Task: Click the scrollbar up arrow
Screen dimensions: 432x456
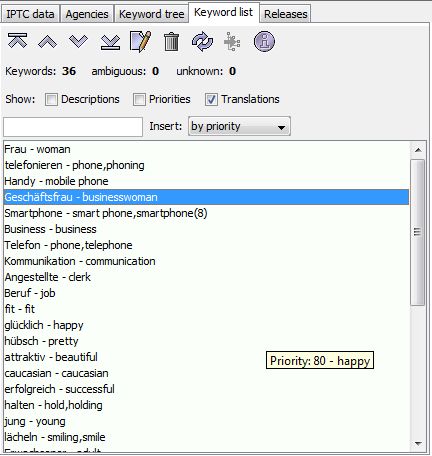Action: click(x=418, y=150)
